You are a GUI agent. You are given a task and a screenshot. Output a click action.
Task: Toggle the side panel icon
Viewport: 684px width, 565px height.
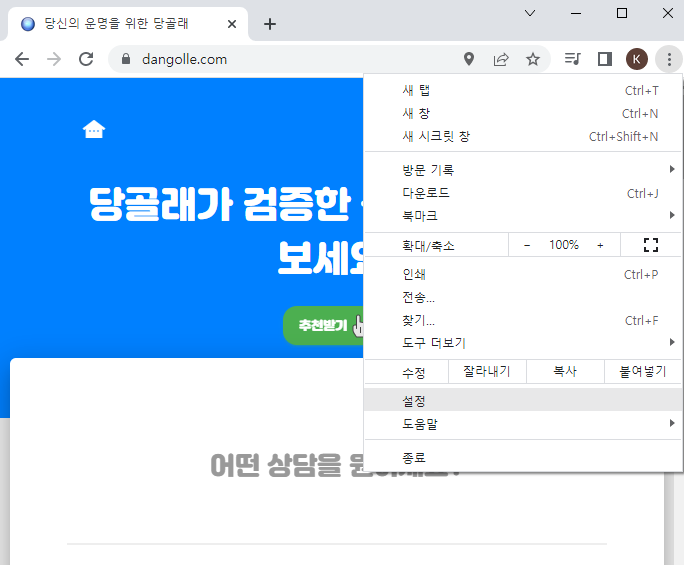[x=605, y=59]
